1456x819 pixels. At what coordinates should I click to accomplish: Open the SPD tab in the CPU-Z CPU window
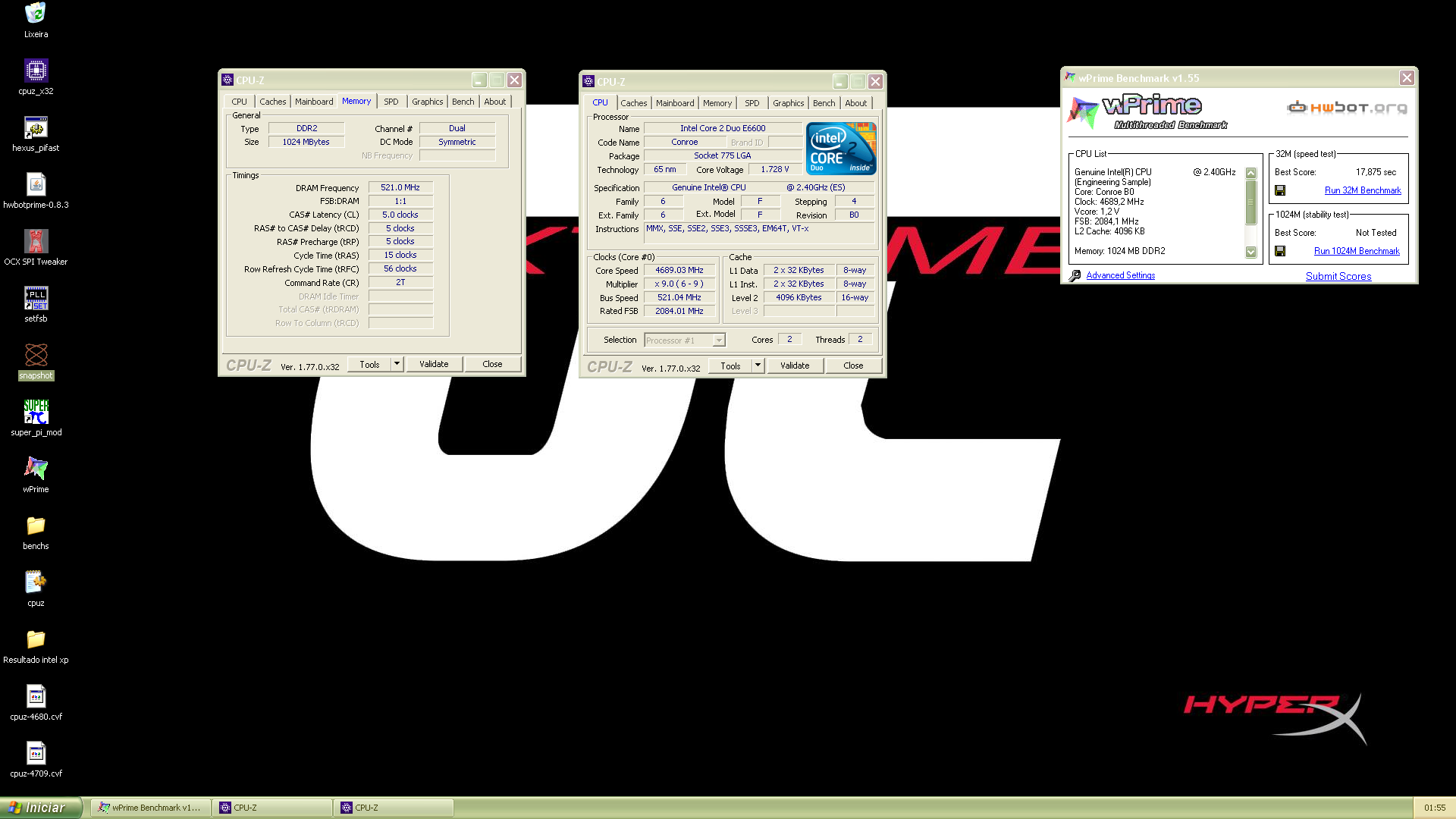752,103
